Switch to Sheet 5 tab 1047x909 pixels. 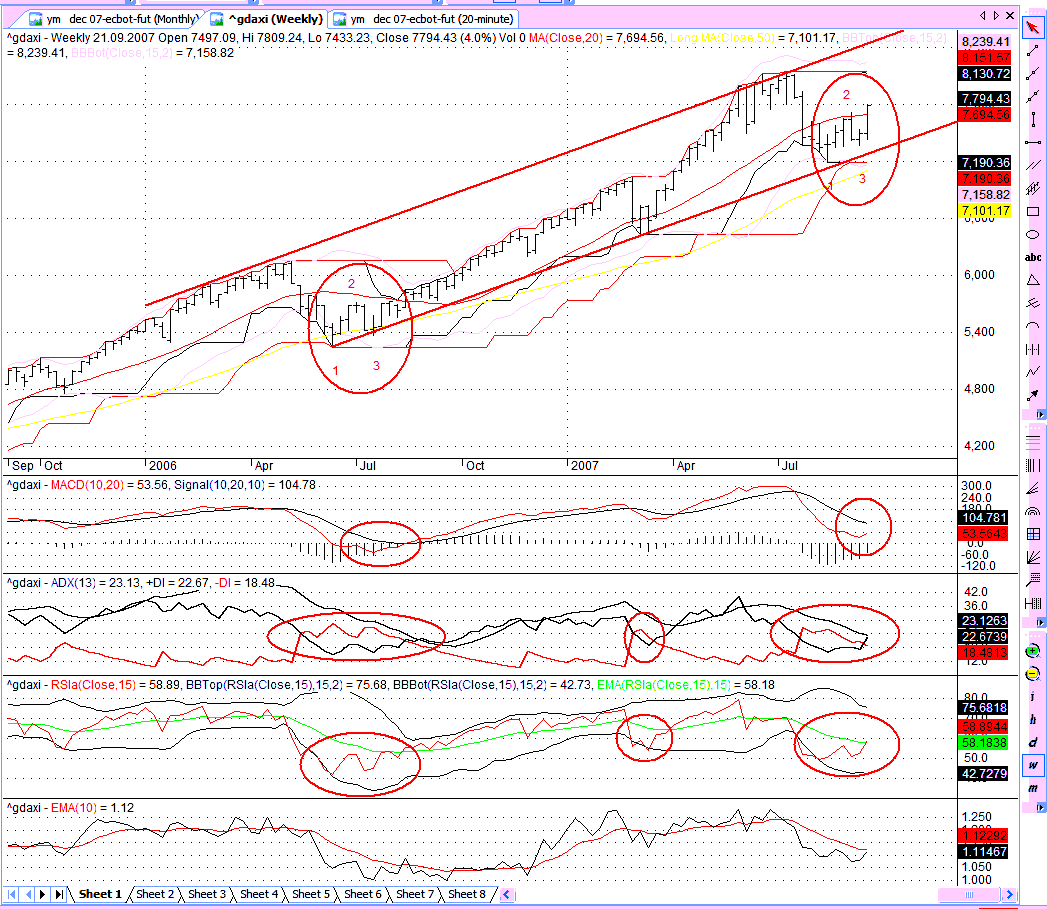311,894
